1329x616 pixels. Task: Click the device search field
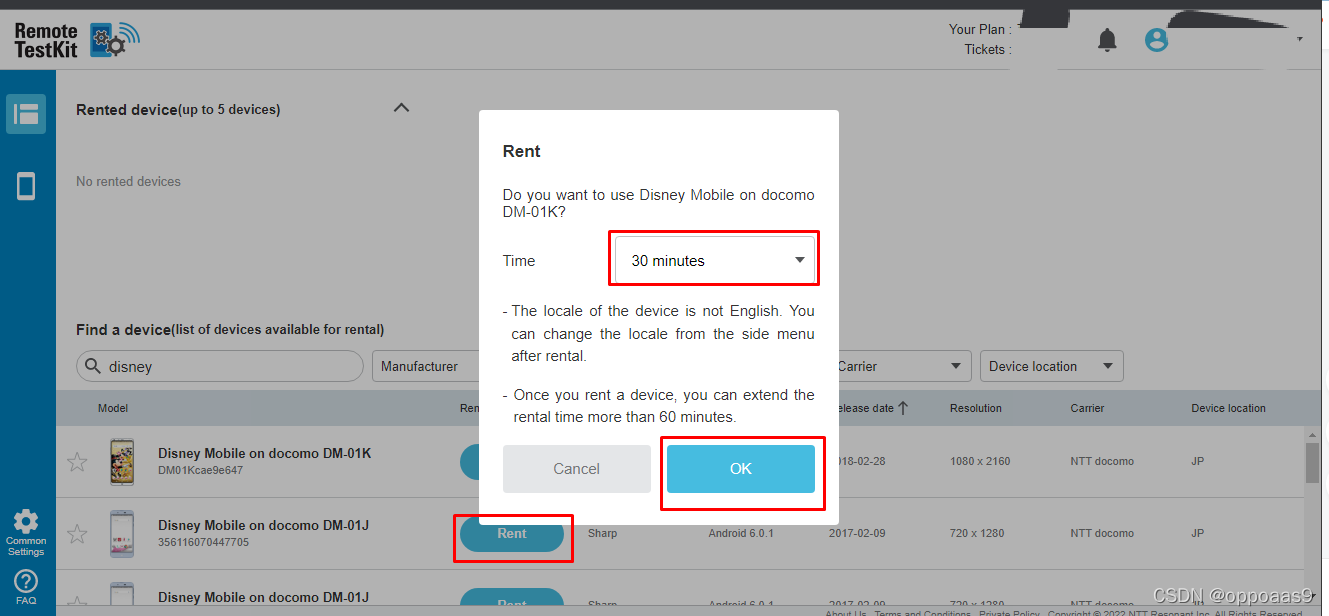point(220,366)
